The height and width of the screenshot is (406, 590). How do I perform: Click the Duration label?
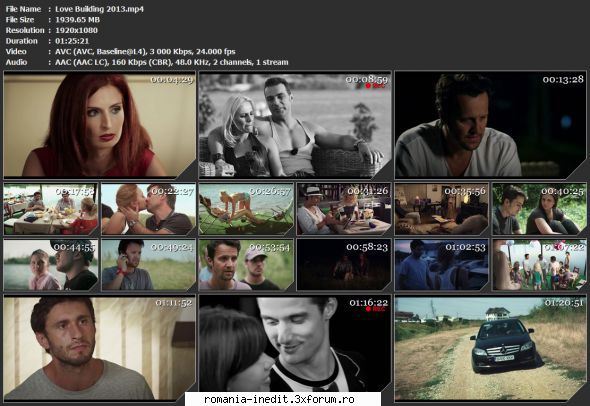click(x=21, y=41)
